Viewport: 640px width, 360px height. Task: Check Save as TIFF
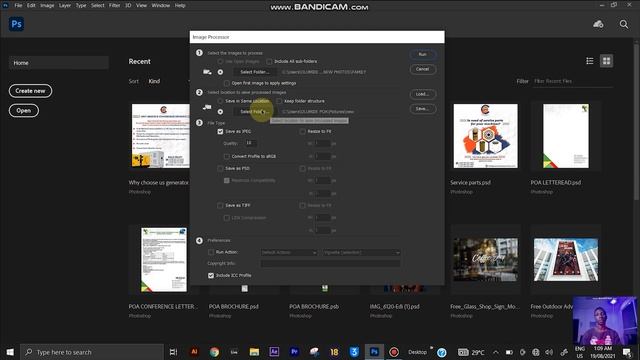tap(220, 205)
